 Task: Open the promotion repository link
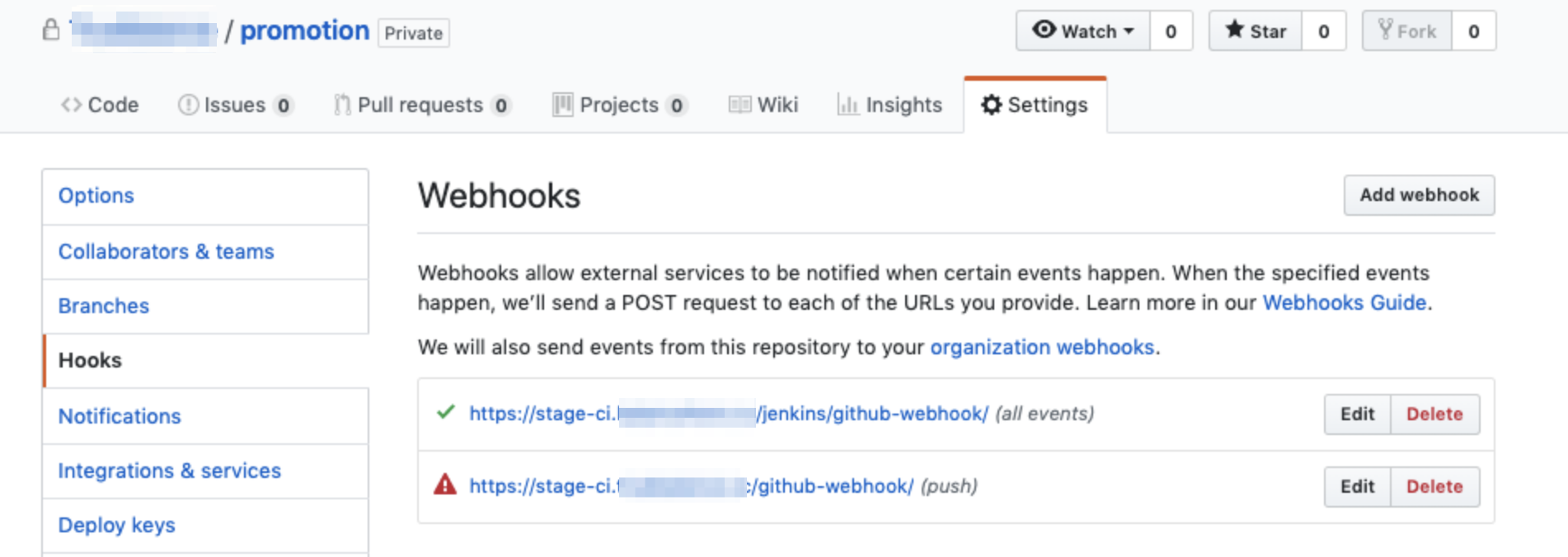(x=304, y=30)
